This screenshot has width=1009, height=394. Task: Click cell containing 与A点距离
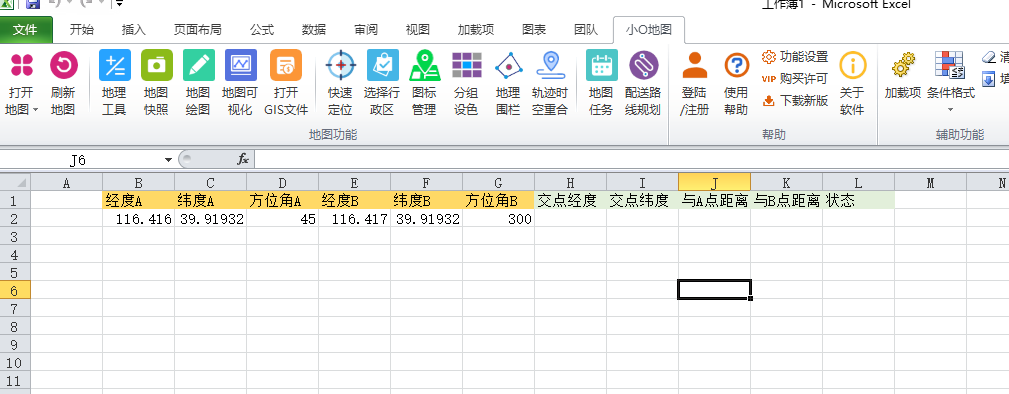[714, 200]
